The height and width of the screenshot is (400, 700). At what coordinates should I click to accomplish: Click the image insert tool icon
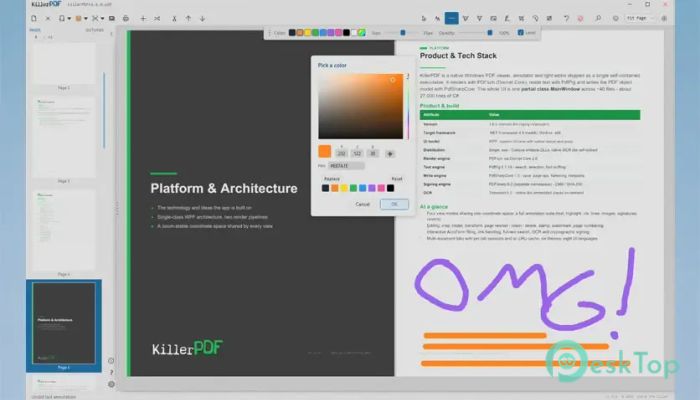click(493, 18)
